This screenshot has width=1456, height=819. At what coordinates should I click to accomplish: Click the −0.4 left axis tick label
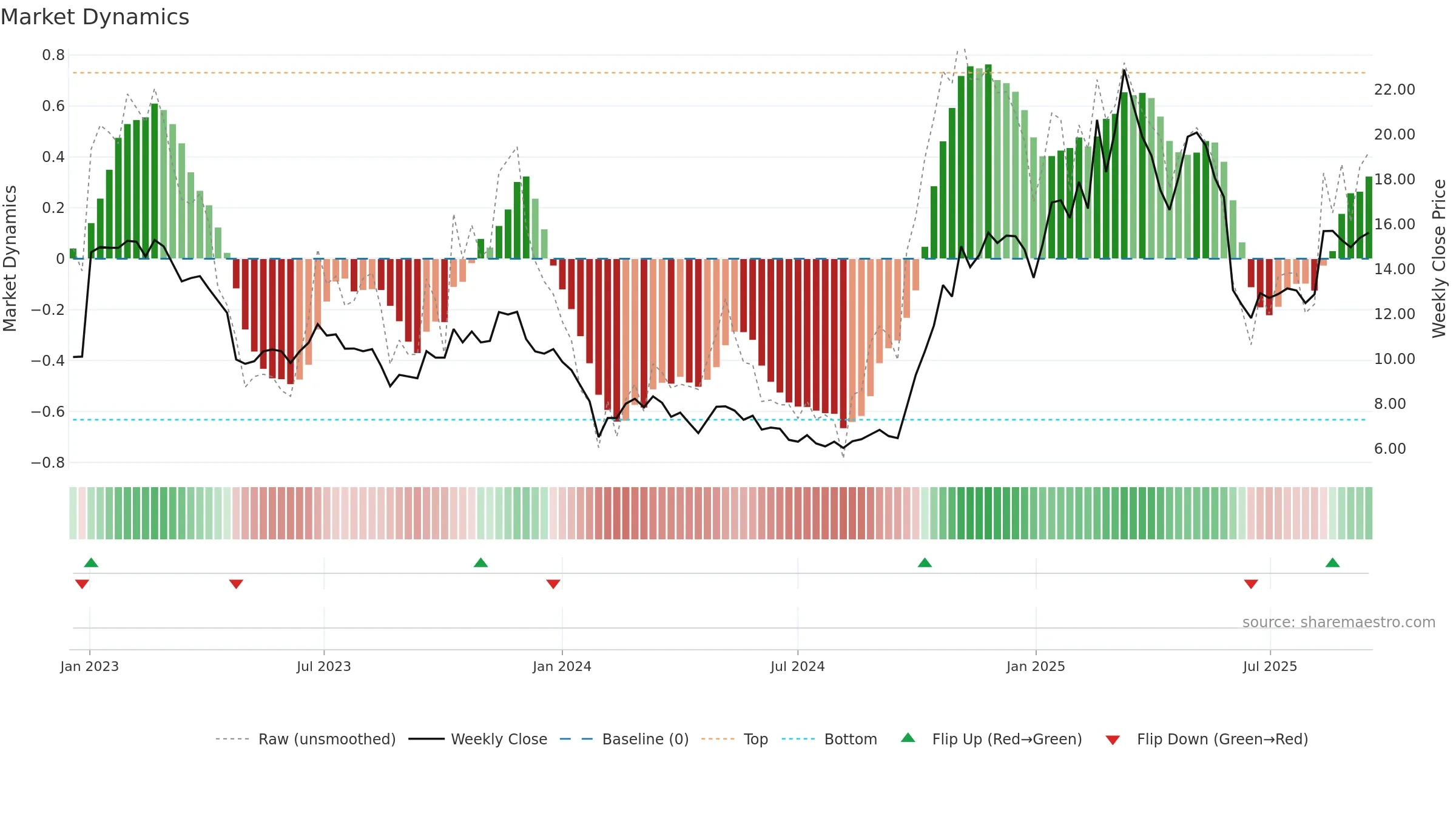click(x=48, y=361)
